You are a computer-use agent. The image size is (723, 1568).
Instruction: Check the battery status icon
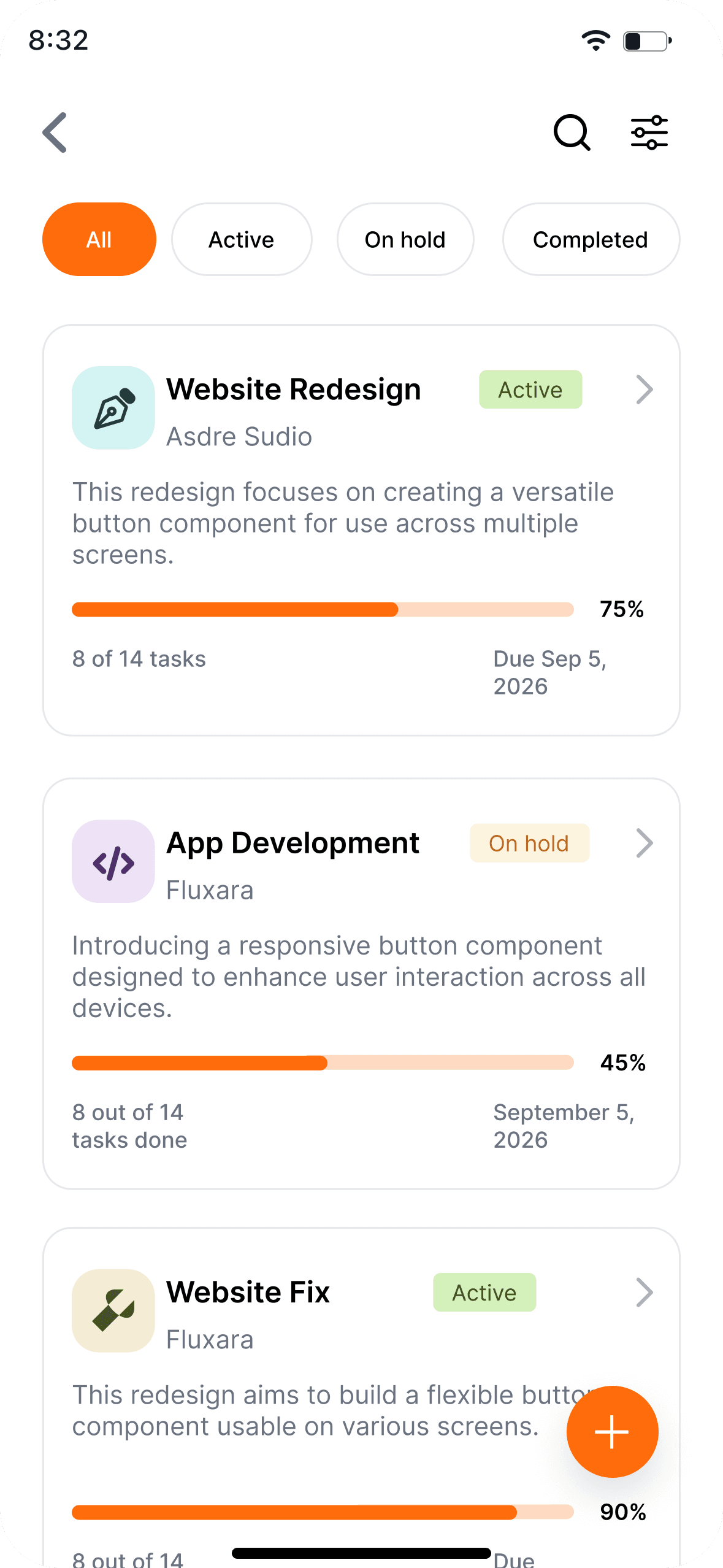click(x=648, y=41)
